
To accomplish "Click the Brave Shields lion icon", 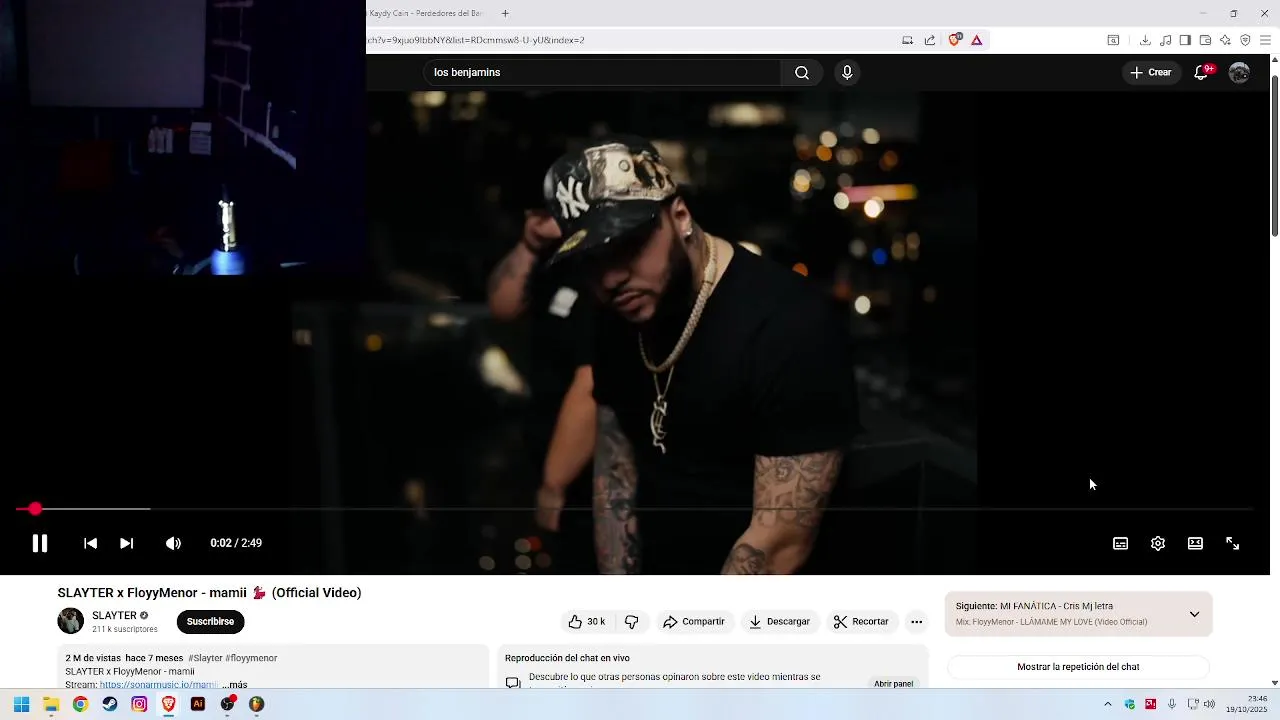I will point(955,40).
